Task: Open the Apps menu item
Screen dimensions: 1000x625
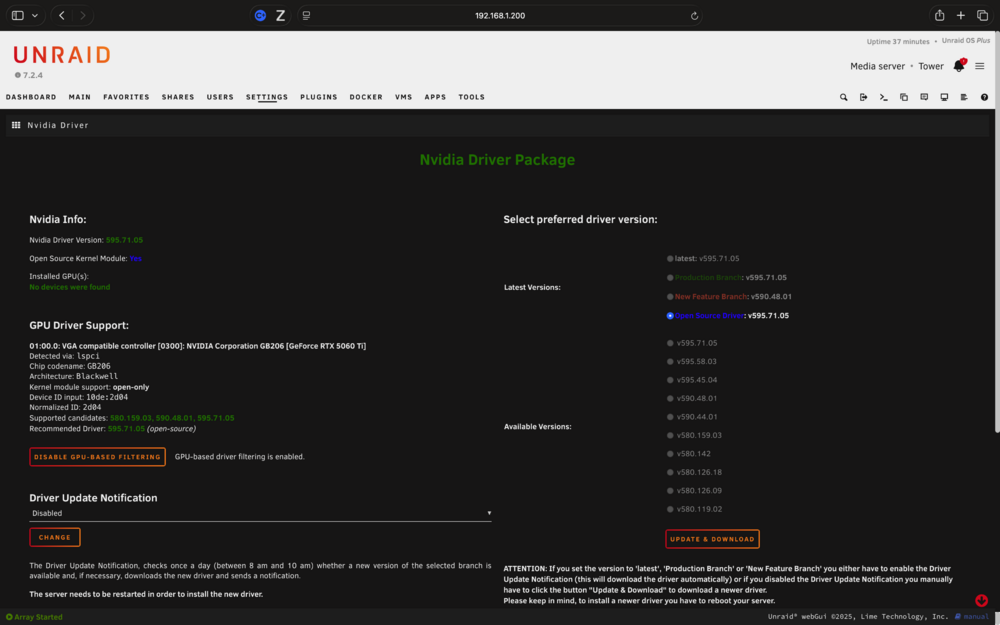Action: [x=435, y=97]
